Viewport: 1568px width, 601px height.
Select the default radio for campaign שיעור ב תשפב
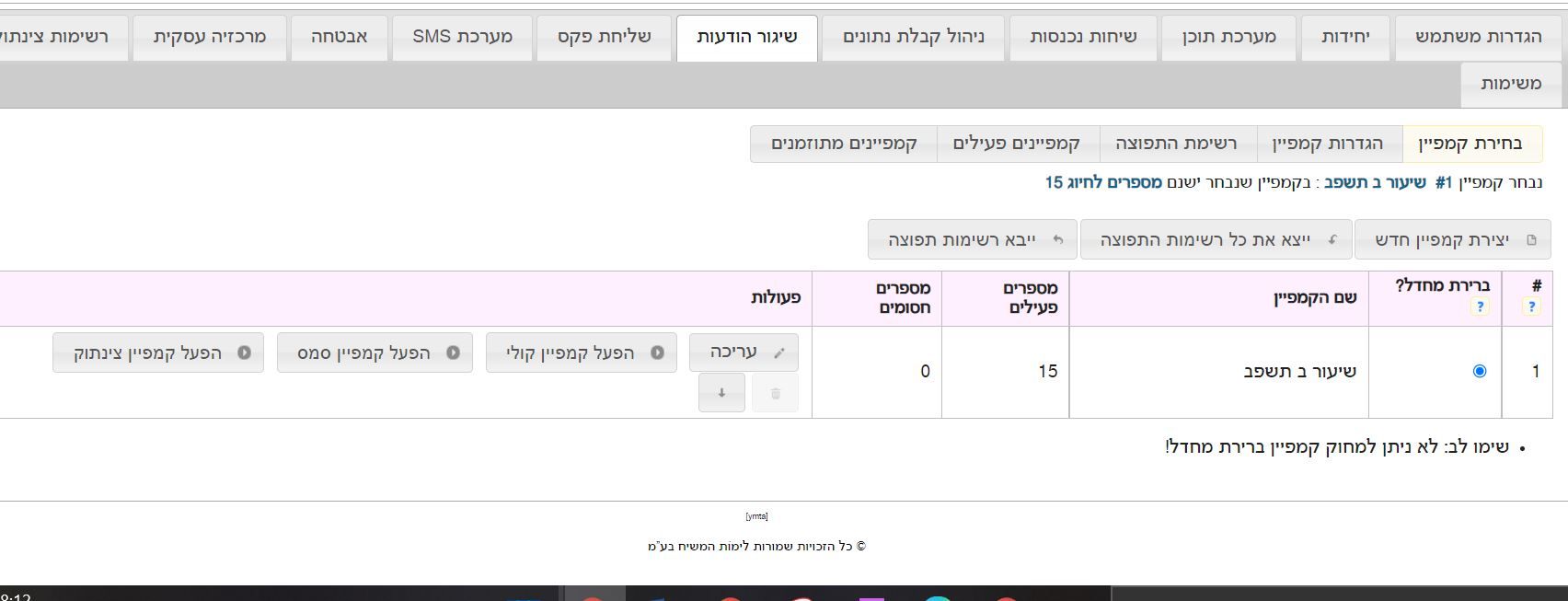(x=1480, y=371)
